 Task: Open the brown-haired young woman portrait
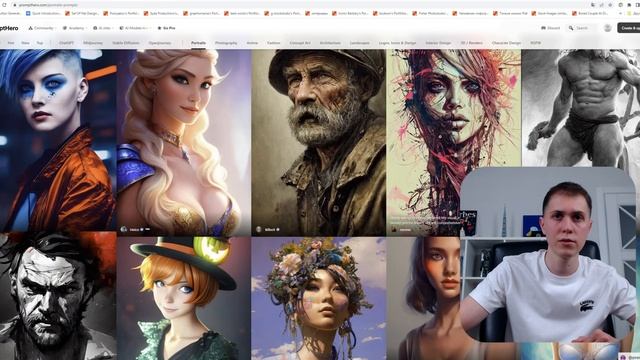pyautogui.click(x=423, y=298)
